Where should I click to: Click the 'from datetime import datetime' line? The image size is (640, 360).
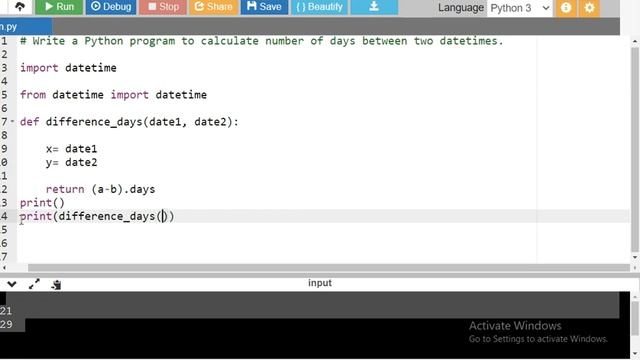[x=113, y=95]
